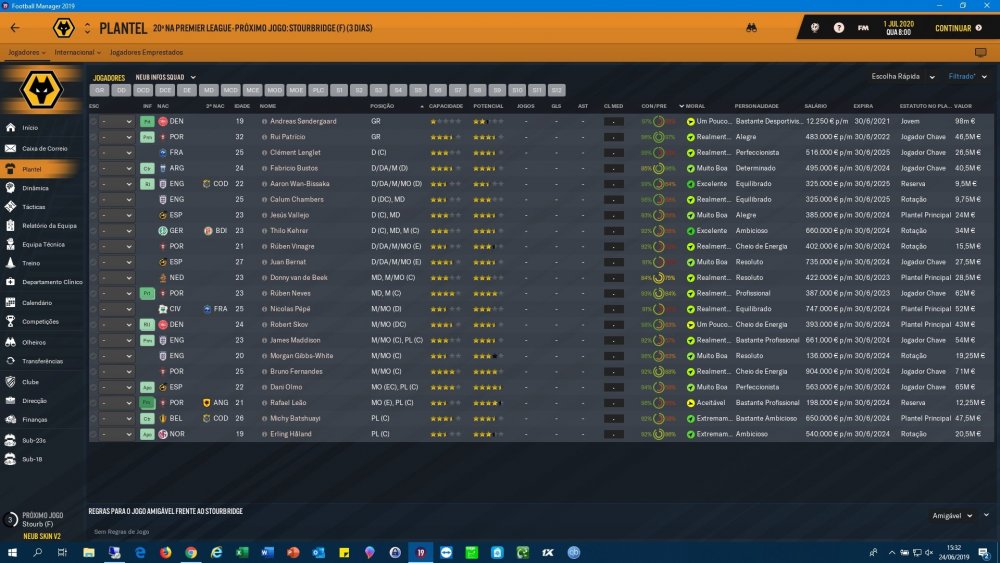This screenshot has width=1000, height=563.
Task: Click info icon beside Bruno Fernandes
Action: 264,372
